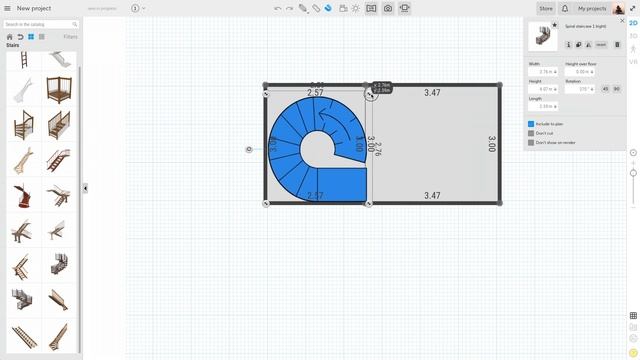
Task: Open the sun lighting settings
Action: (356, 8)
